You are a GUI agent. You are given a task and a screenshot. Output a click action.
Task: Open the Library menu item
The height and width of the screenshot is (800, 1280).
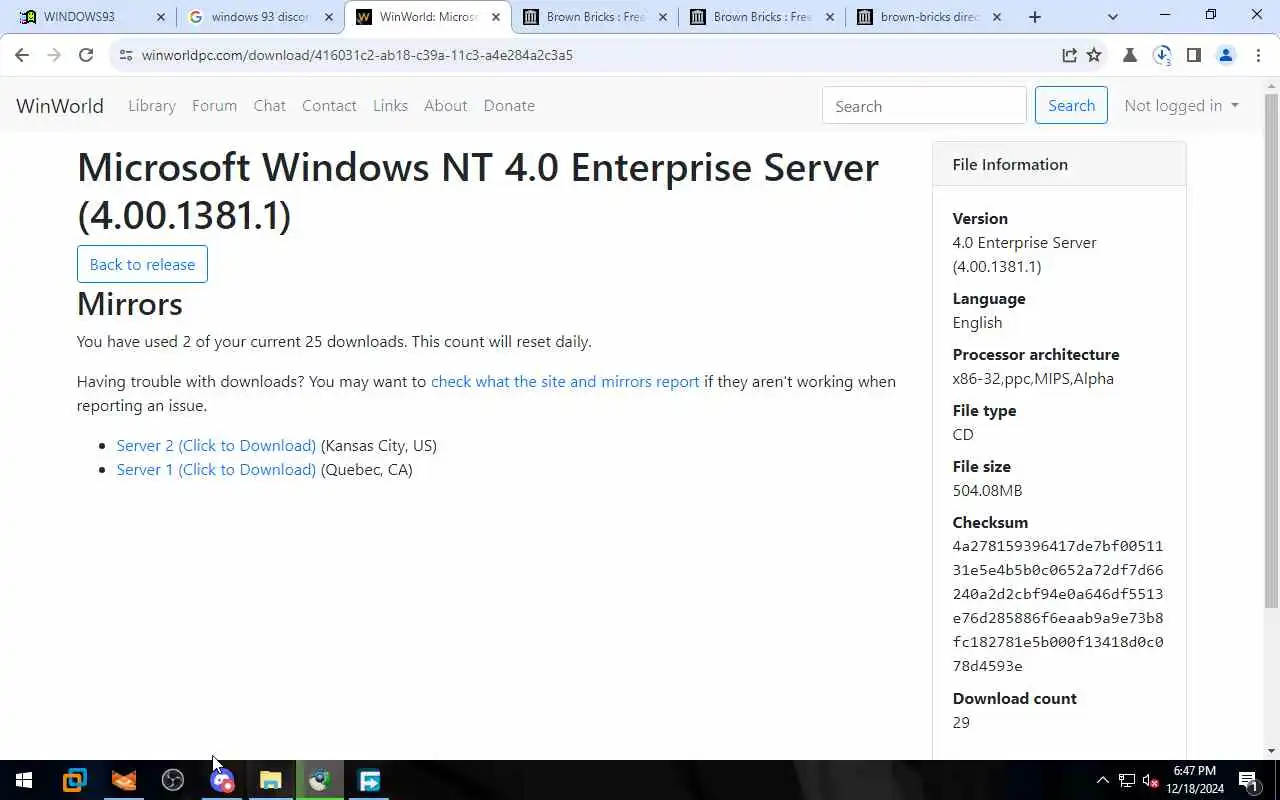click(x=152, y=105)
